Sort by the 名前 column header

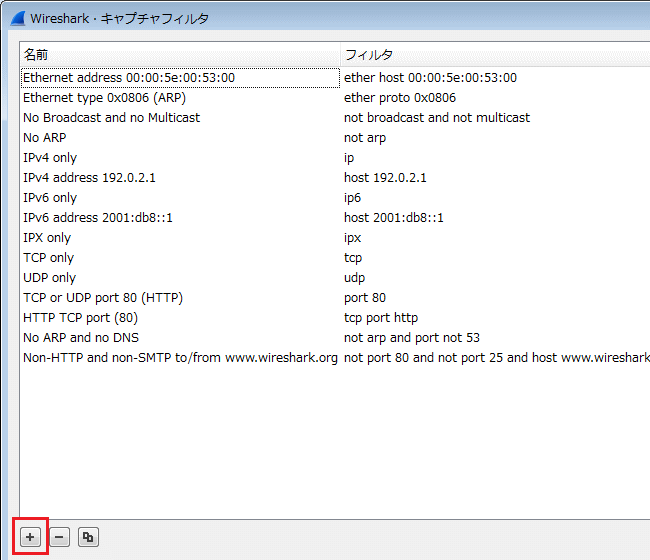(x=180, y=55)
